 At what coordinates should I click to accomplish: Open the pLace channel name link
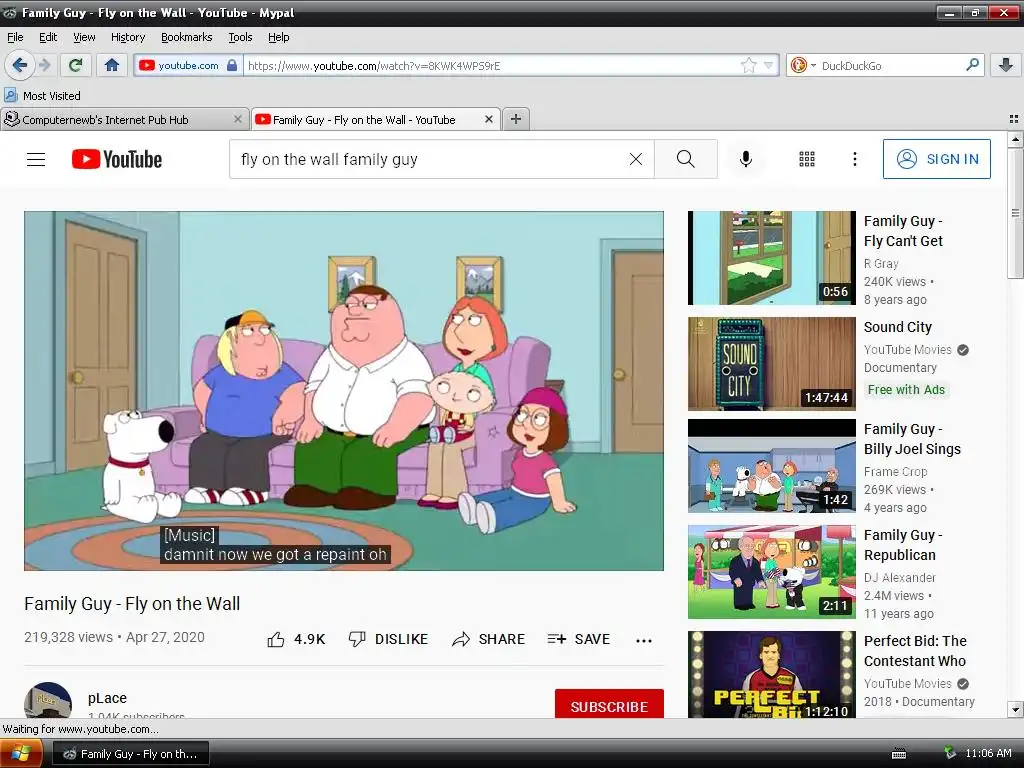[107, 698]
